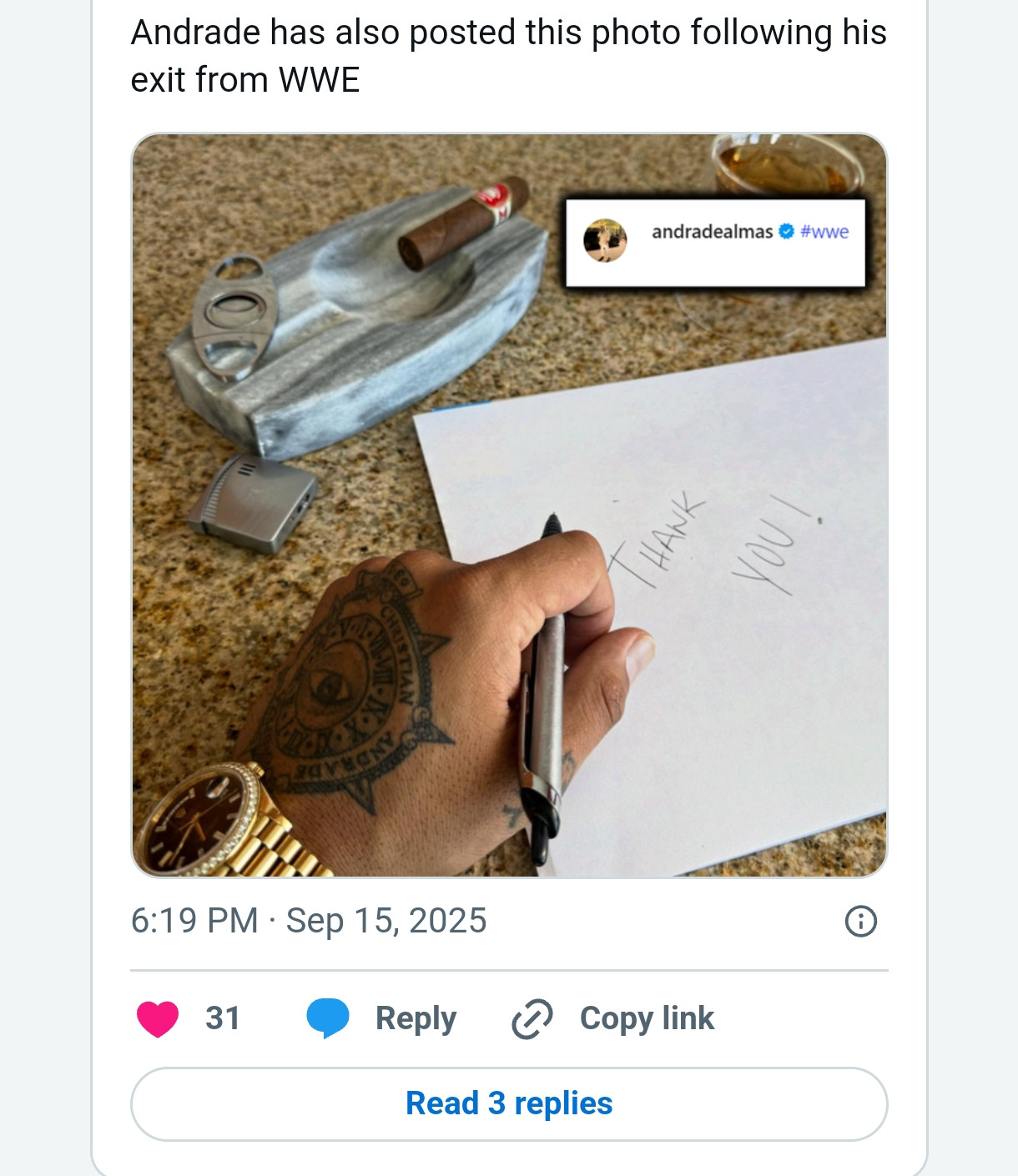1018x1176 pixels.
Task: Click the andradealmas username text
Action: [x=712, y=232]
